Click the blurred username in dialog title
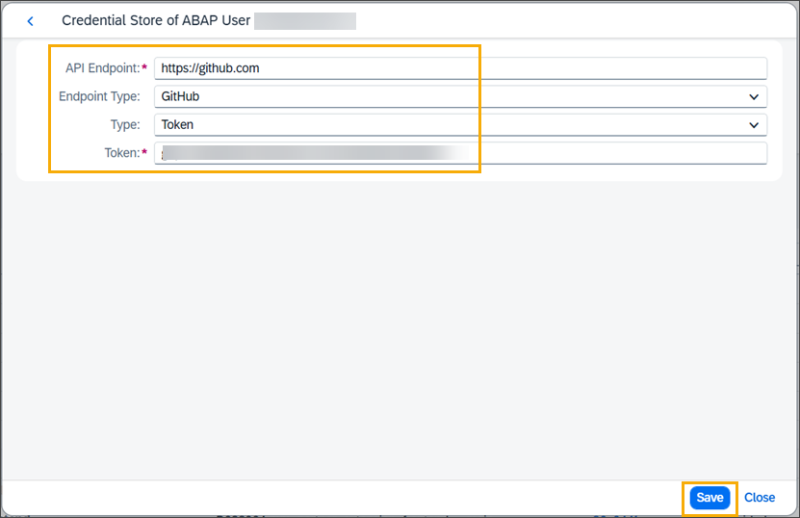This screenshot has width=800, height=518. pos(305,21)
